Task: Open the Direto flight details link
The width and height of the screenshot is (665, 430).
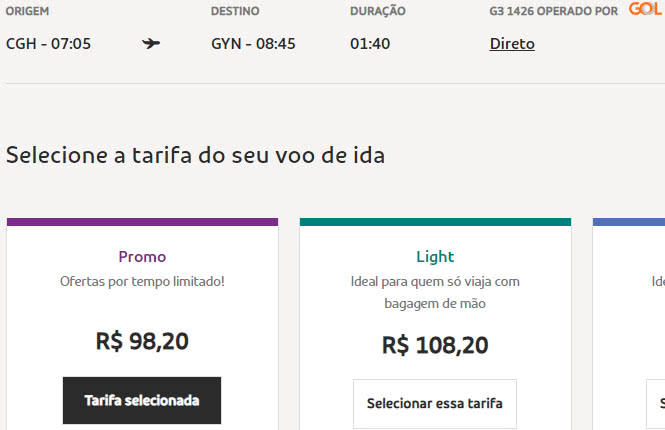Action: 512,44
